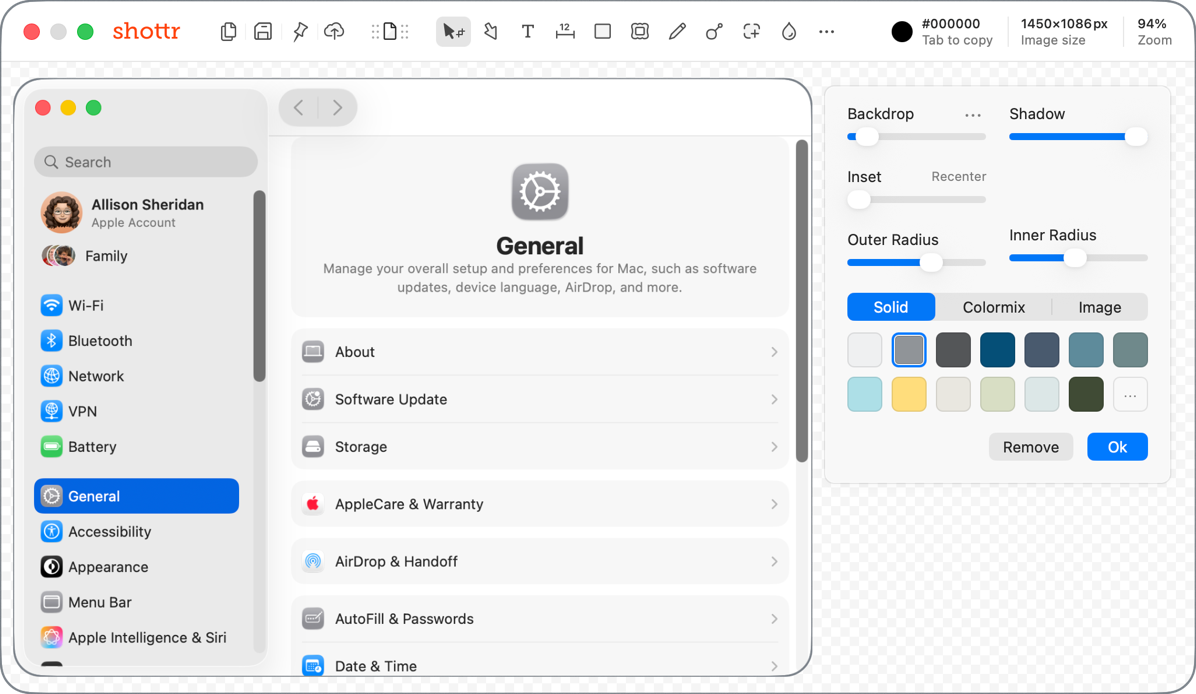
Task: Confirm backdrop with the Ok button
Action: tap(1117, 447)
